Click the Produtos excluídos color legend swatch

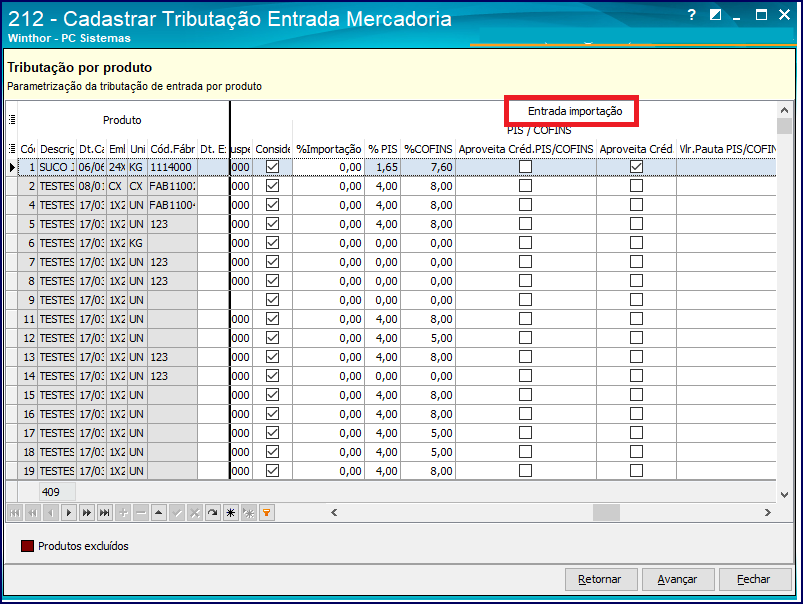pos(27,546)
